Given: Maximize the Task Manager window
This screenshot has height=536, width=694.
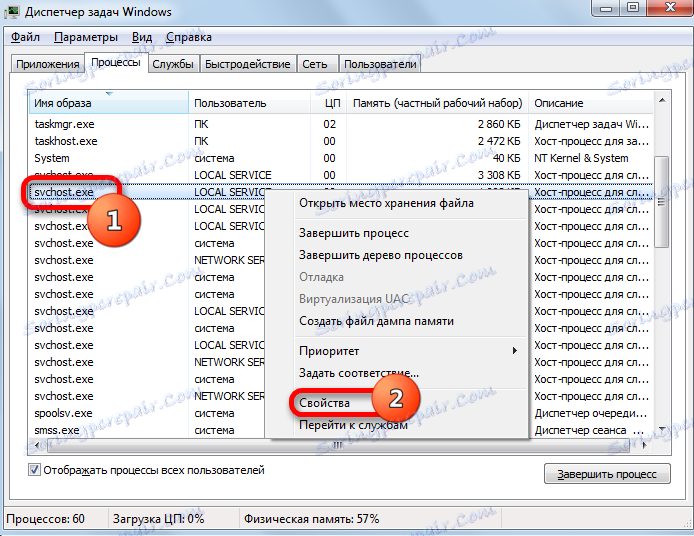Looking at the screenshot, I should point(633,8).
